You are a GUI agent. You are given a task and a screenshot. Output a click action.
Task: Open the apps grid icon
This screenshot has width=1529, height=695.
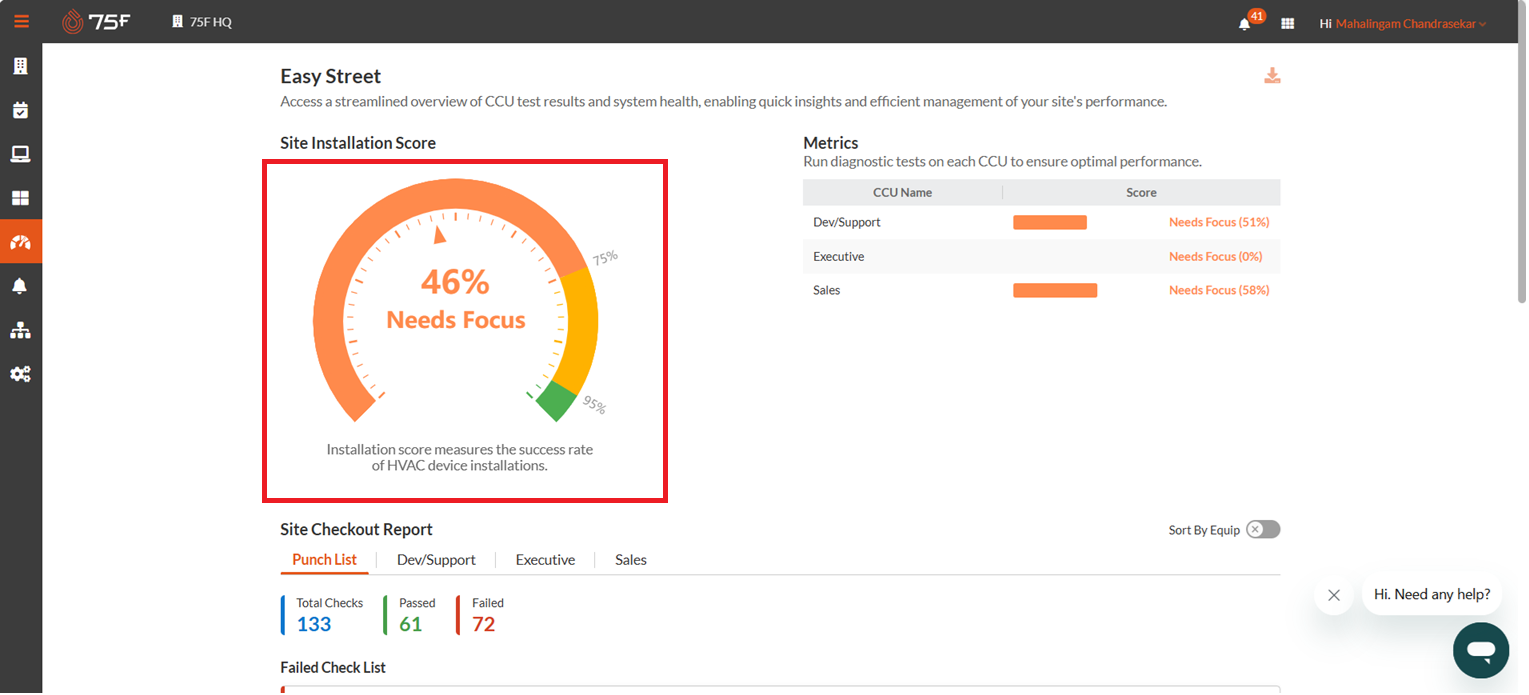(1288, 23)
